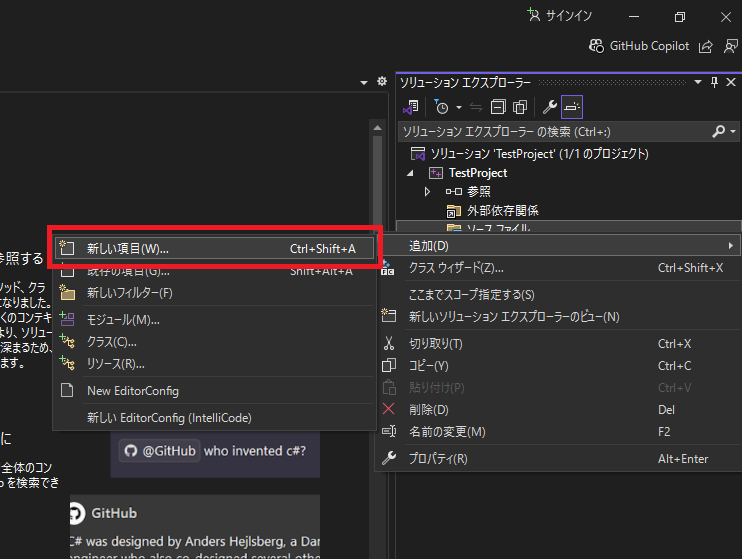Image resolution: width=742 pixels, height=559 pixels.
Task: Open the Solution Explorer window position dropdown arrow
Action: click(x=699, y=82)
